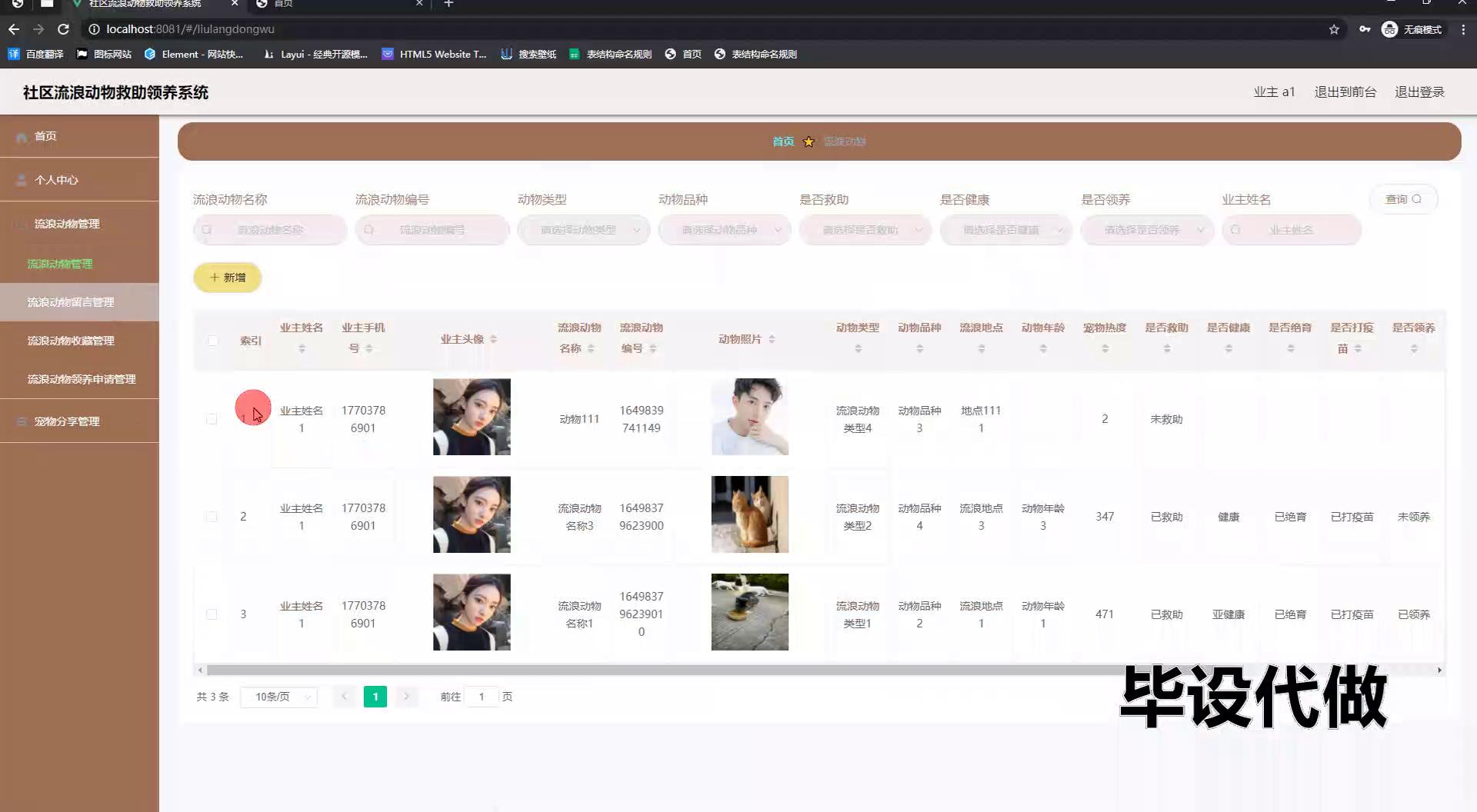
Task: Sort by 业主头像 column arrows
Action: (x=493, y=339)
